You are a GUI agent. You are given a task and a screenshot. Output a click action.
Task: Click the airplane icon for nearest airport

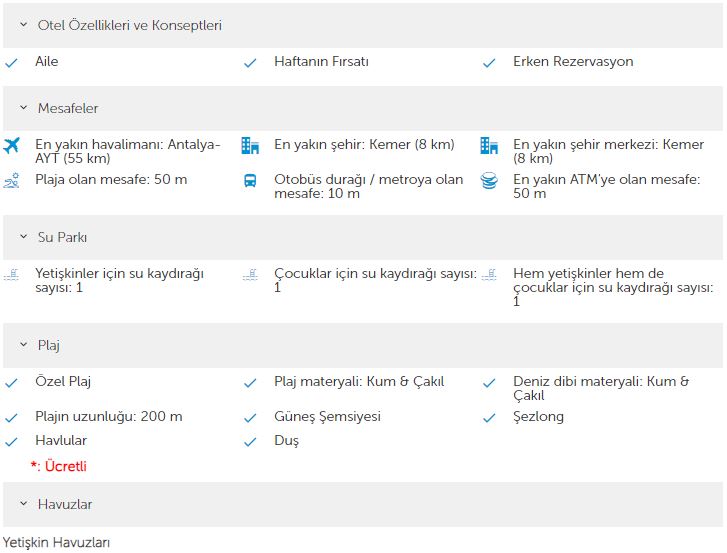[12, 145]
